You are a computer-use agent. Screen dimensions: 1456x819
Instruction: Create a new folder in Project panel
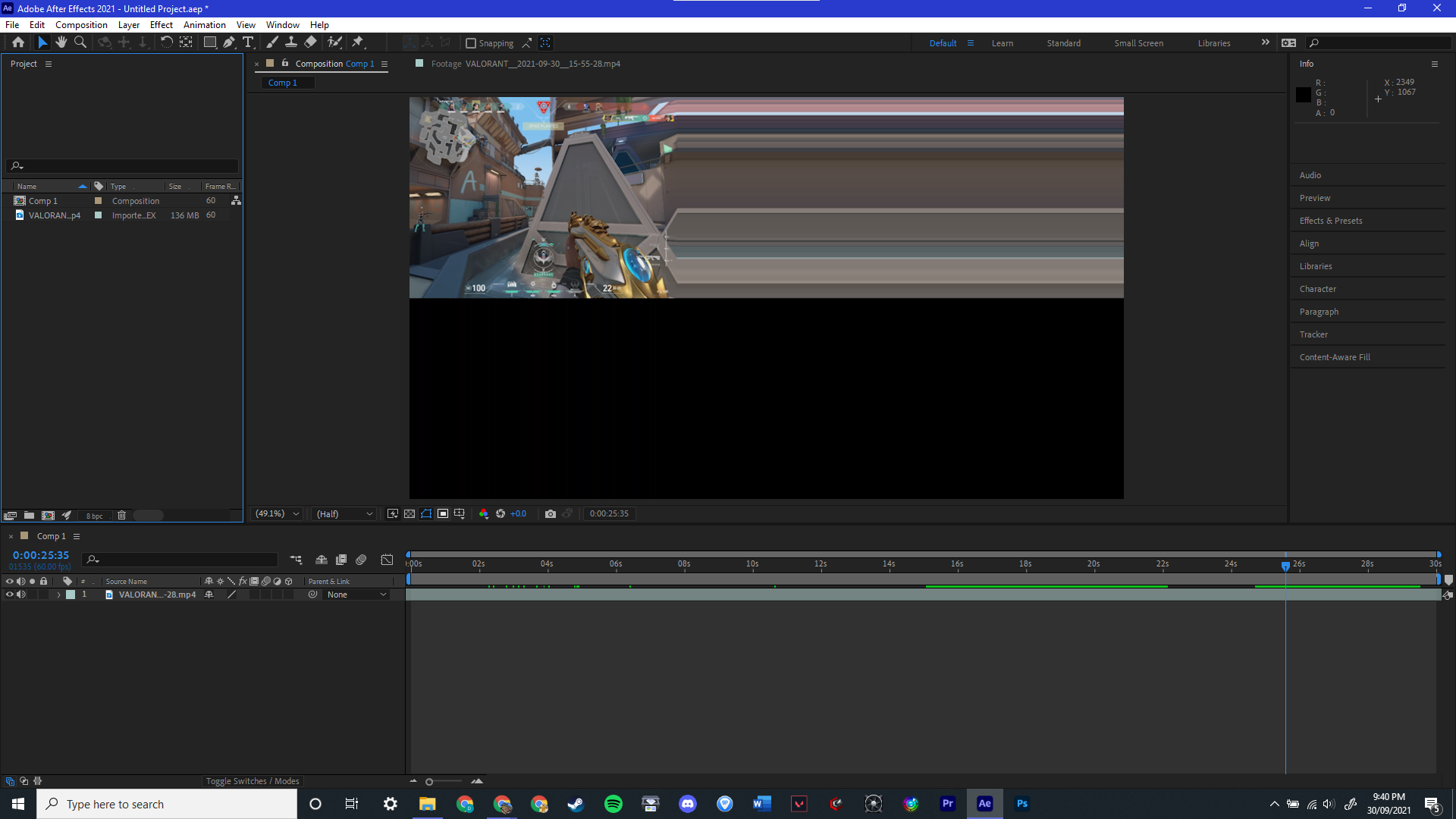29,516
